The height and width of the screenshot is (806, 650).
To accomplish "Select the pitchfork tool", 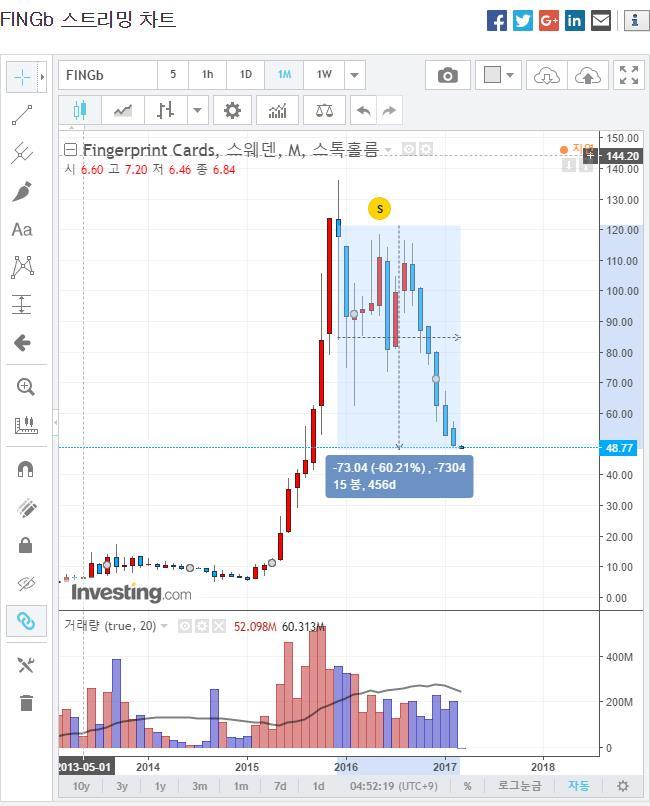I will (22, 153).
